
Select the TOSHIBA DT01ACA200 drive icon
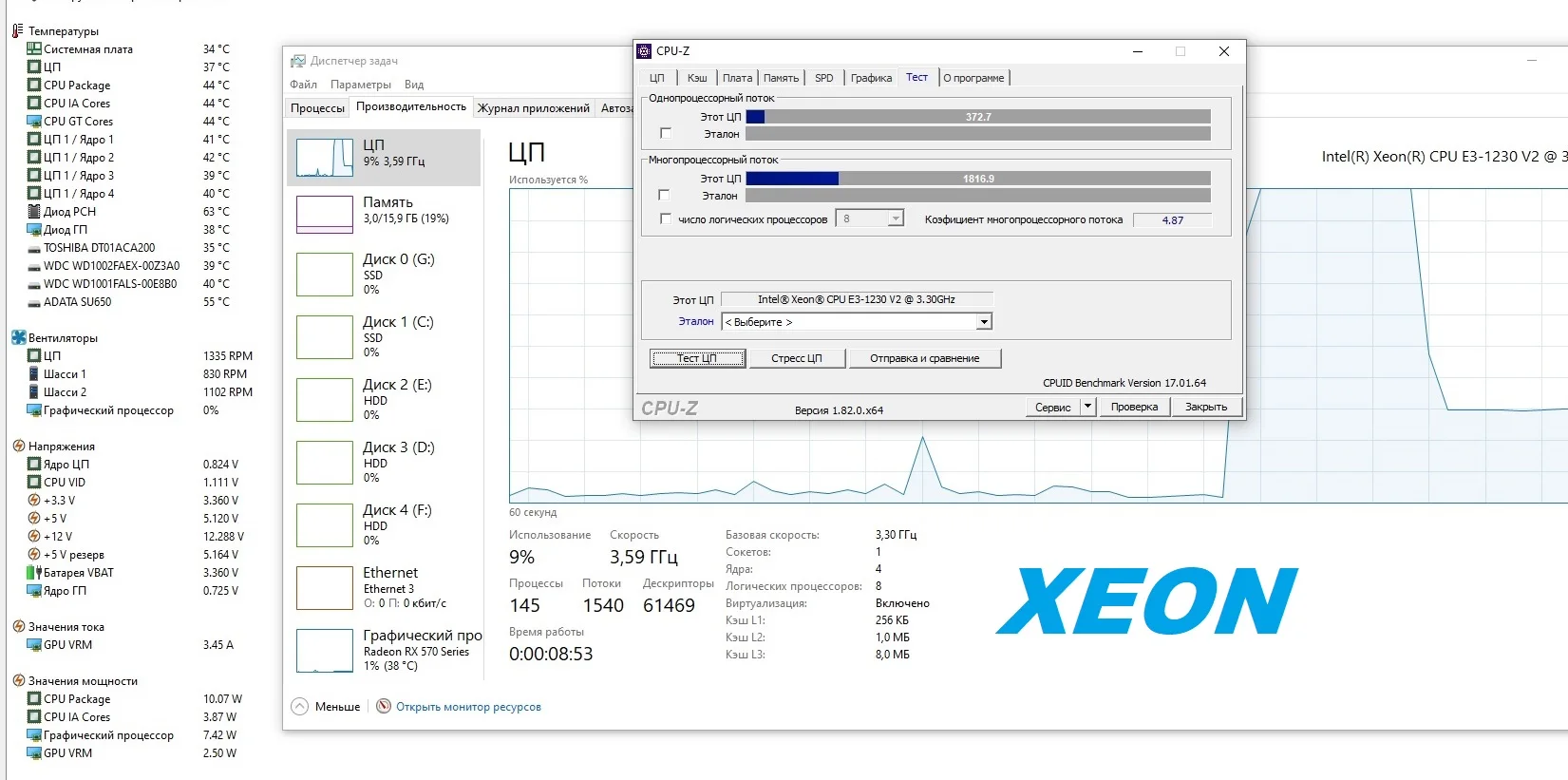coord(34,248)
